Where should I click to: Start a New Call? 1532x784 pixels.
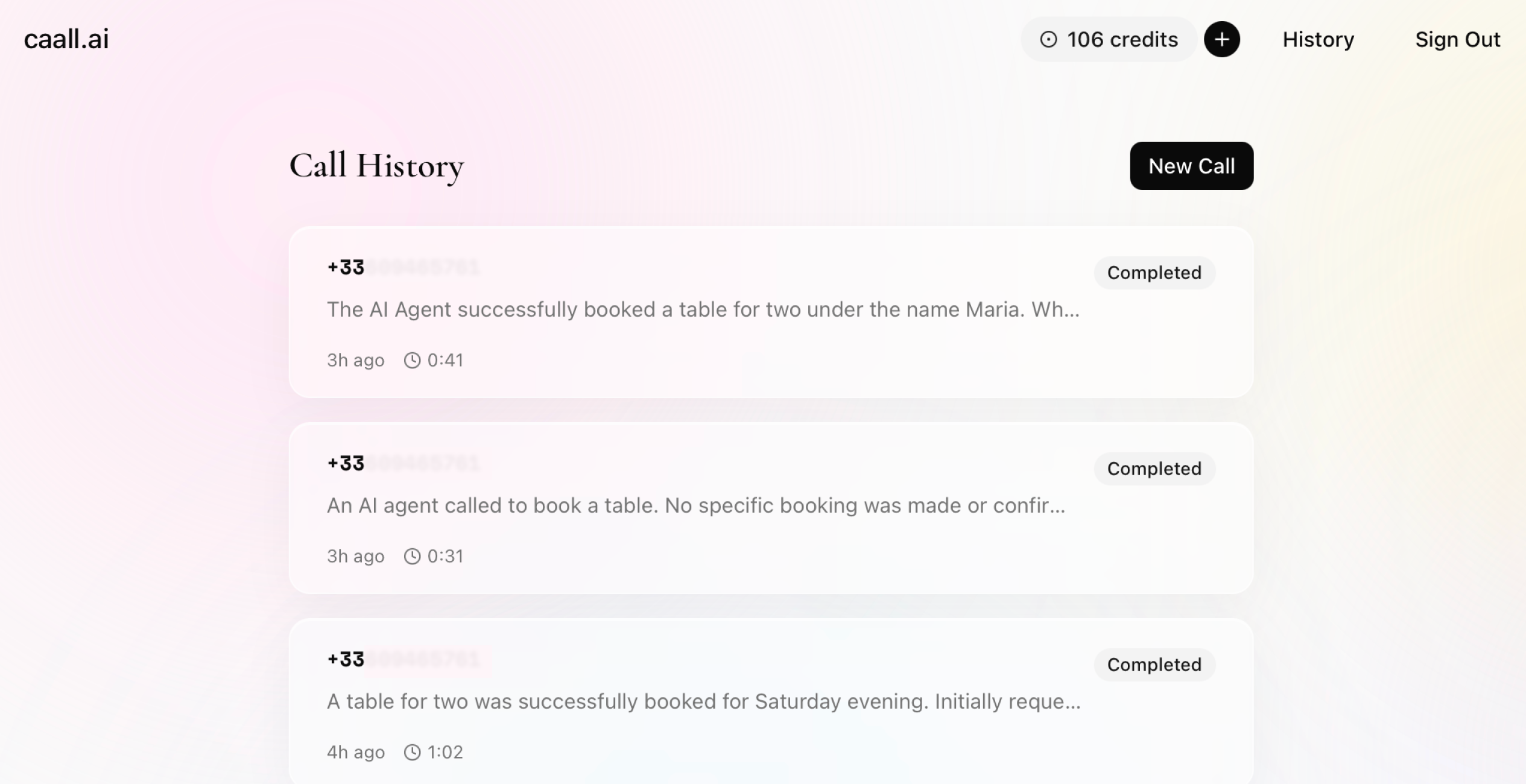point(1191,166)
